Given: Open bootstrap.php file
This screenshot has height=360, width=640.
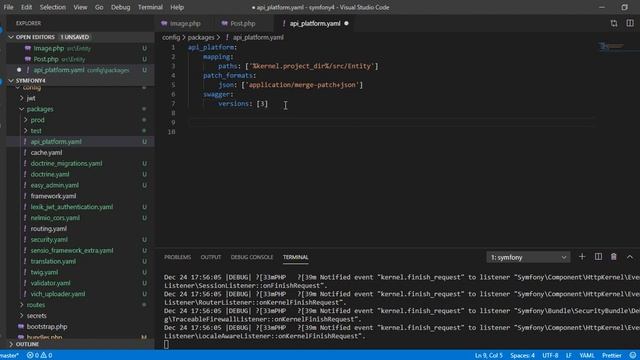Looking at the screenshot, I should (47, 327).
